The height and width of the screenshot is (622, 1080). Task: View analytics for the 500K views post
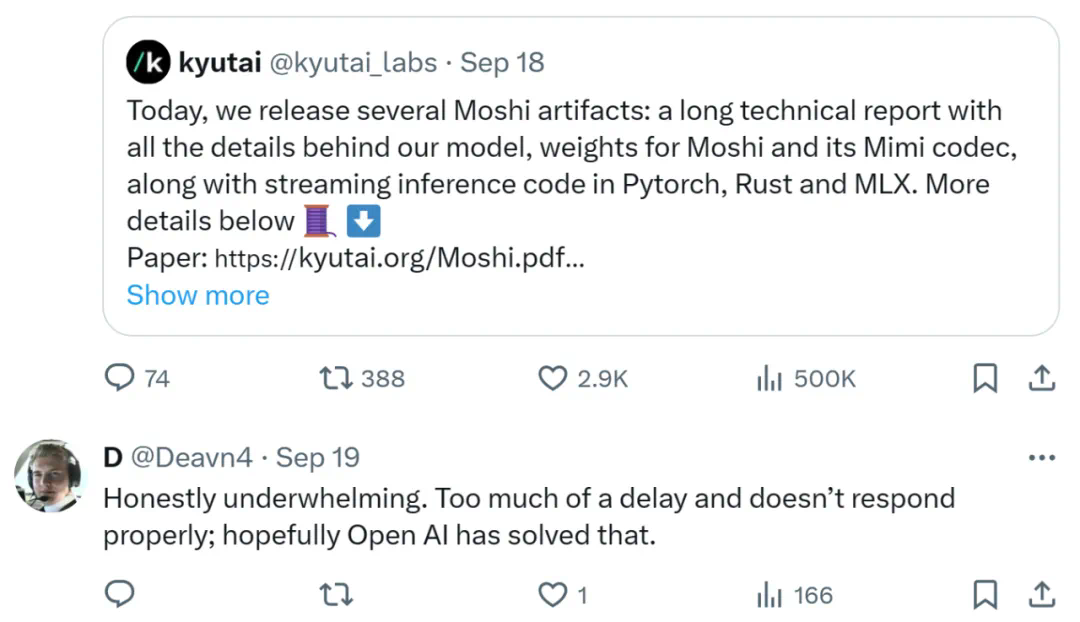tap(768, 378)
